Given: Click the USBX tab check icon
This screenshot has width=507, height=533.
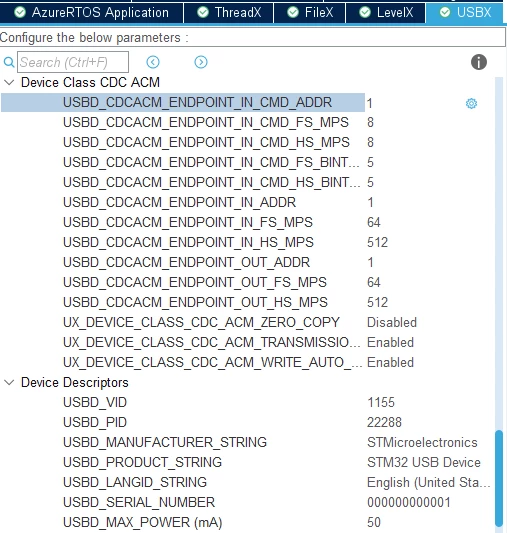Looking at the screenshot, I should (444, 13).
